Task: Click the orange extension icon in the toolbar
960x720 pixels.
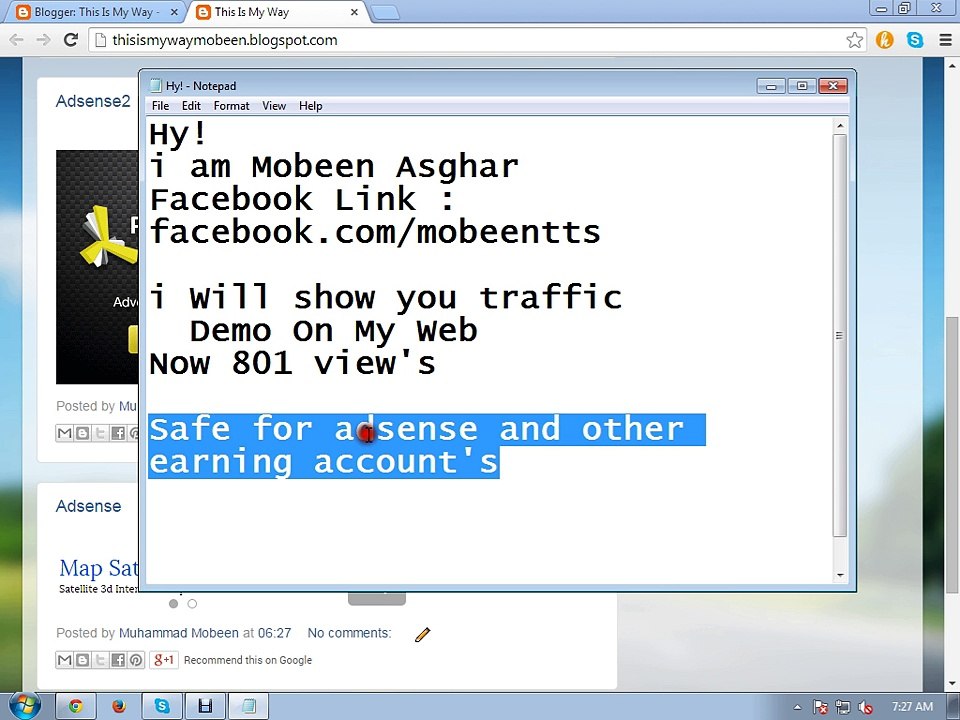Action: click(885, 40)
